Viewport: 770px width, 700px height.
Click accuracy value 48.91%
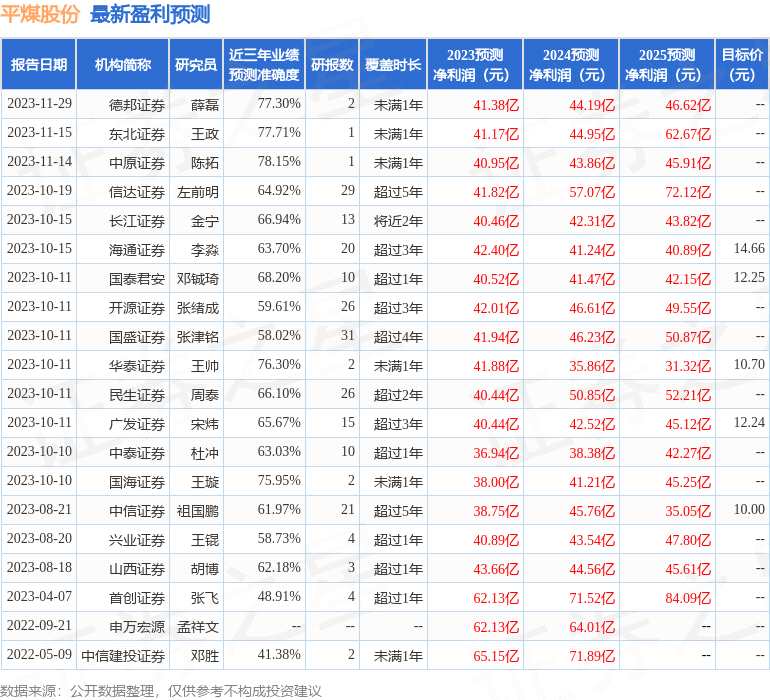[279, 596]
